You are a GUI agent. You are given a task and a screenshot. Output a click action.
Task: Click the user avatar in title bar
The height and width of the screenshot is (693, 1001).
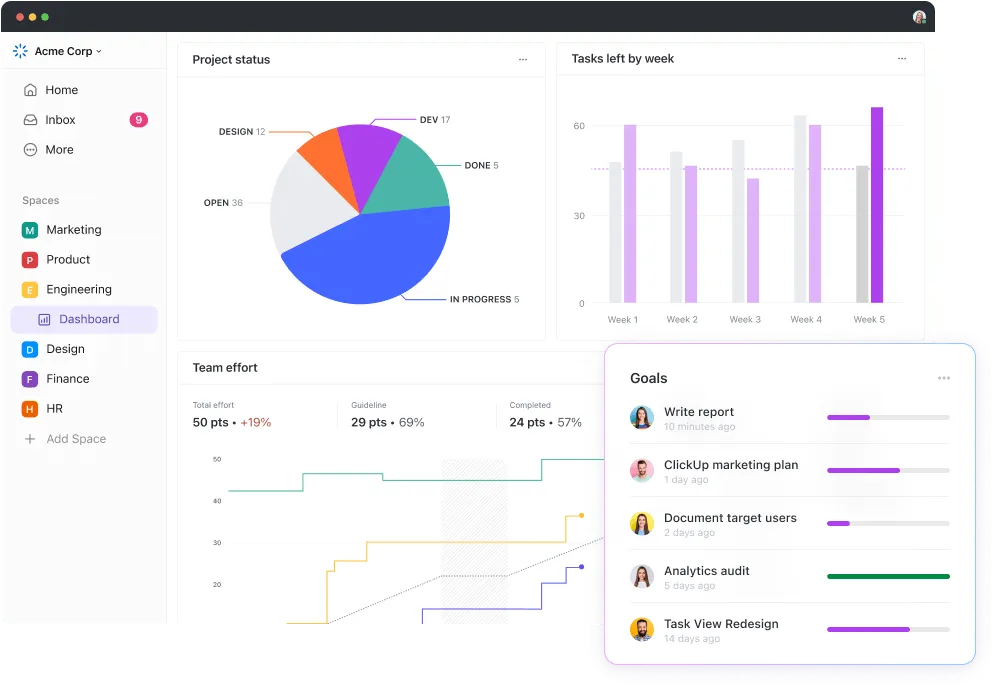[x=919, y=17]
